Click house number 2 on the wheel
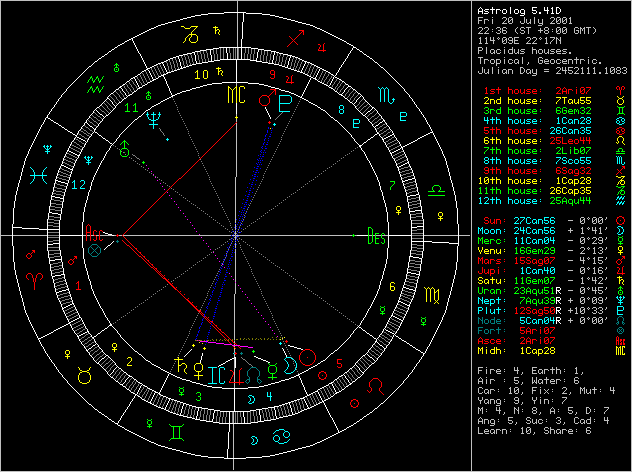This screenshot has width=632, height=472. coord(129,362)
